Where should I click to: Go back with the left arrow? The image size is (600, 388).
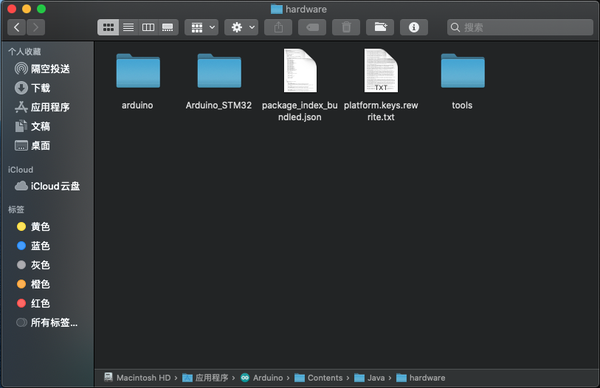pyautogui.click(x=16, y=28)
